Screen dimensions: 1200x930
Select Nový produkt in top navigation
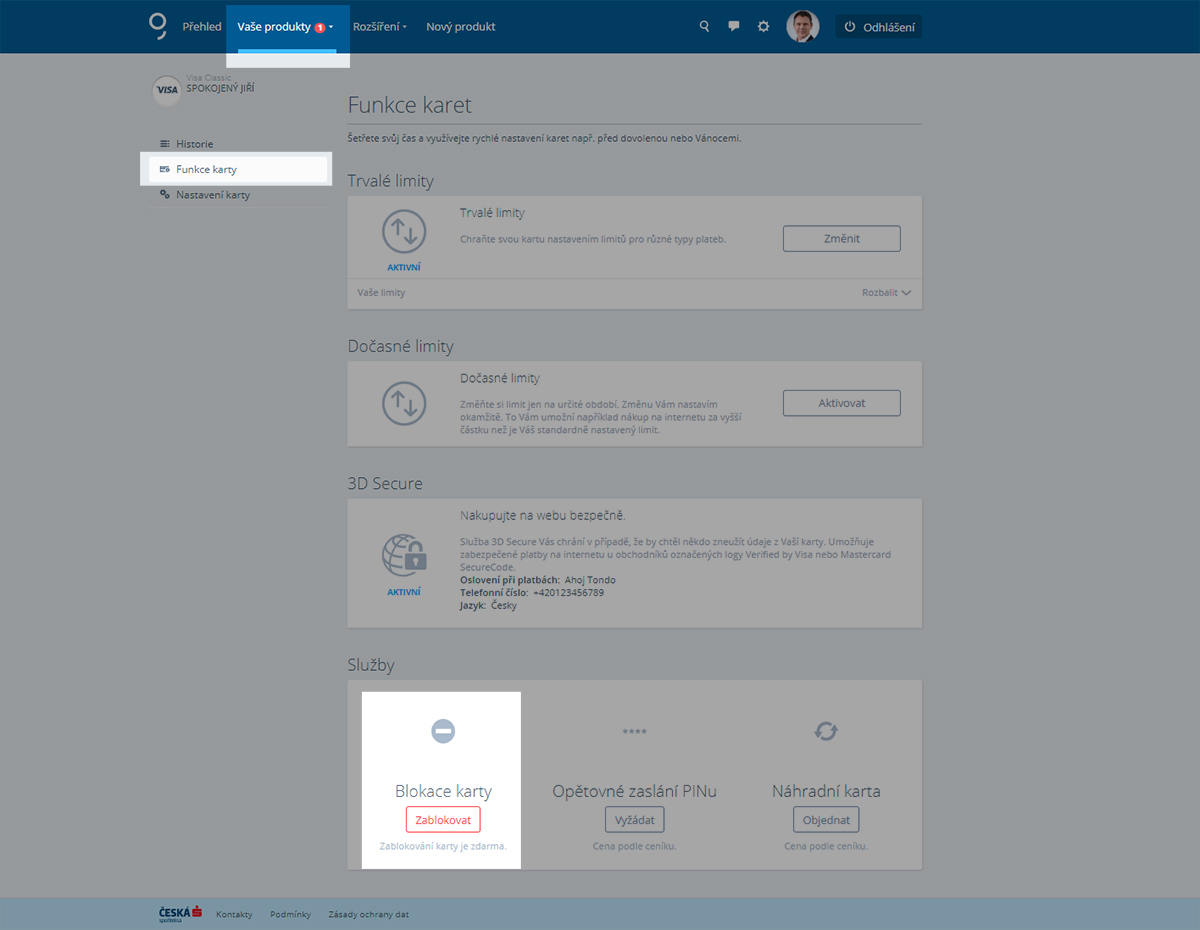(460, 27)
